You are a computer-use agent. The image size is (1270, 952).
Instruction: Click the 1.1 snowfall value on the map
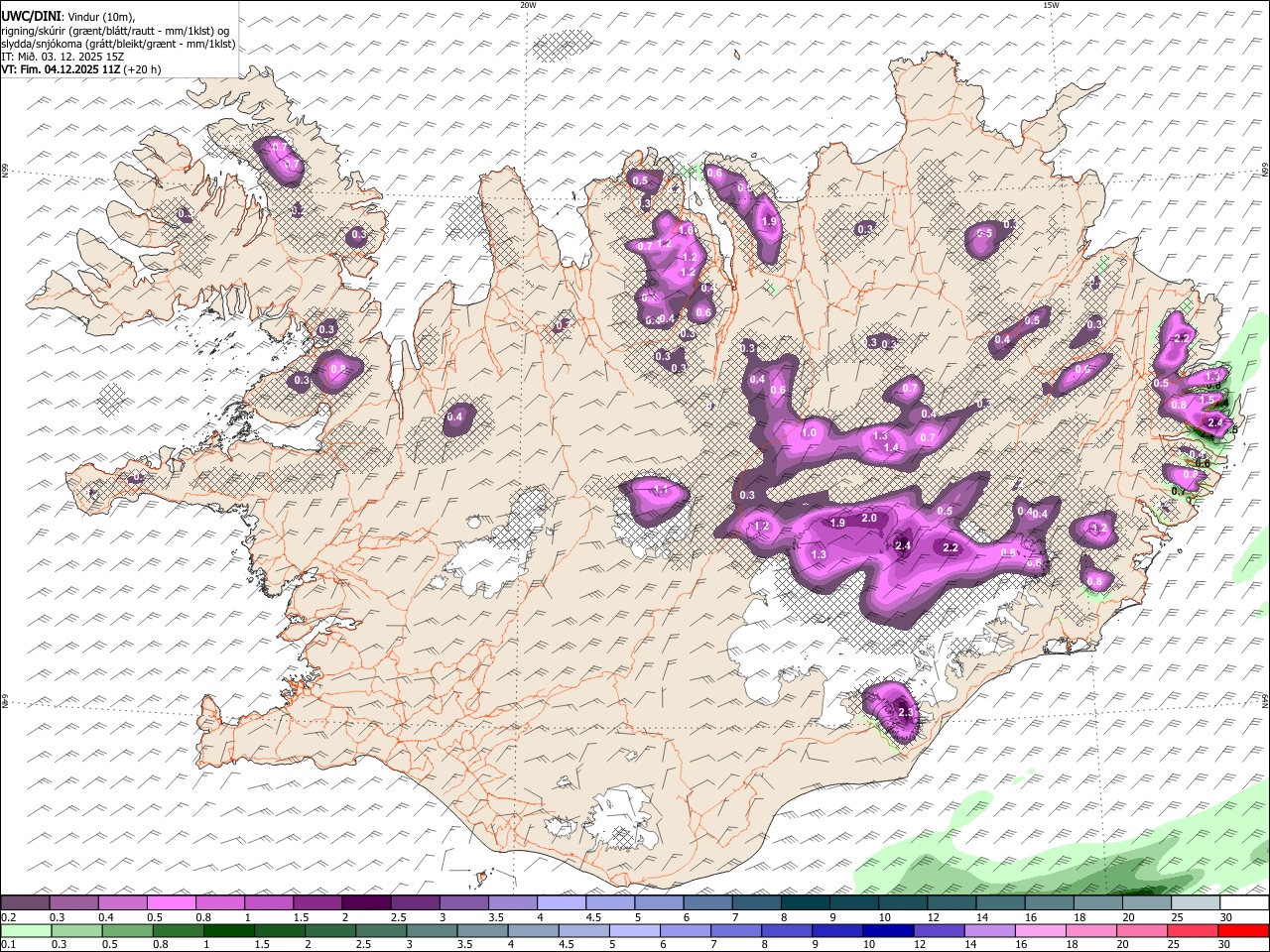click(661, 491)
